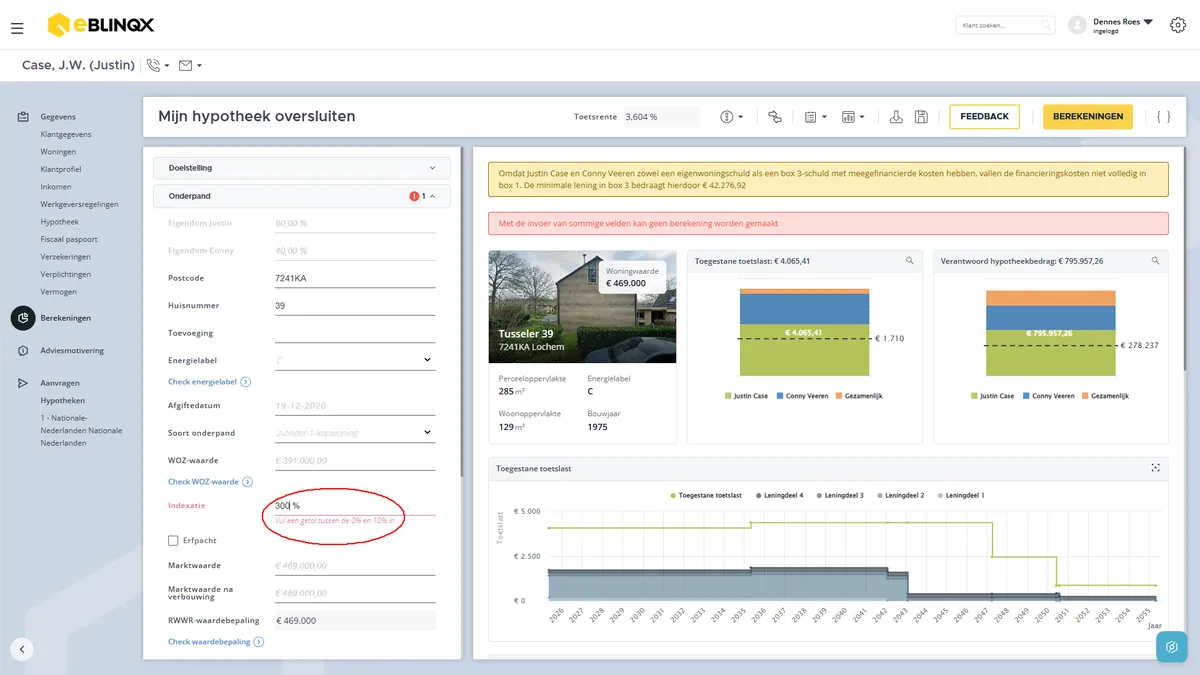Expand the Toegestane toetslast line chart fullscreen
The height and width of the screenshot is (675, 1200).
pos(1155,468)
